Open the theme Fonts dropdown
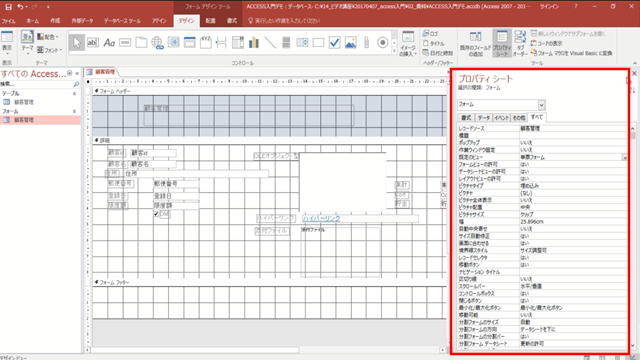 49,50
